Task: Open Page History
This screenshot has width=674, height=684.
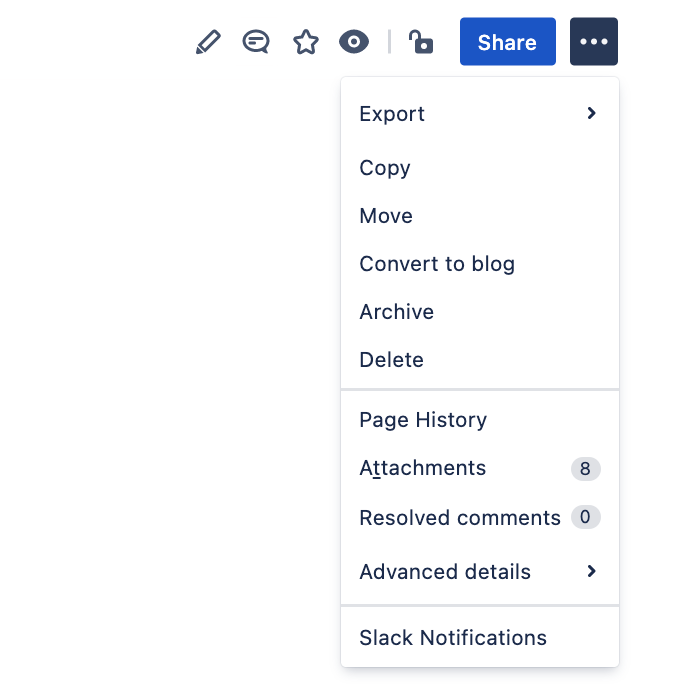Action: pyautogui.click(x=423, y=420)
